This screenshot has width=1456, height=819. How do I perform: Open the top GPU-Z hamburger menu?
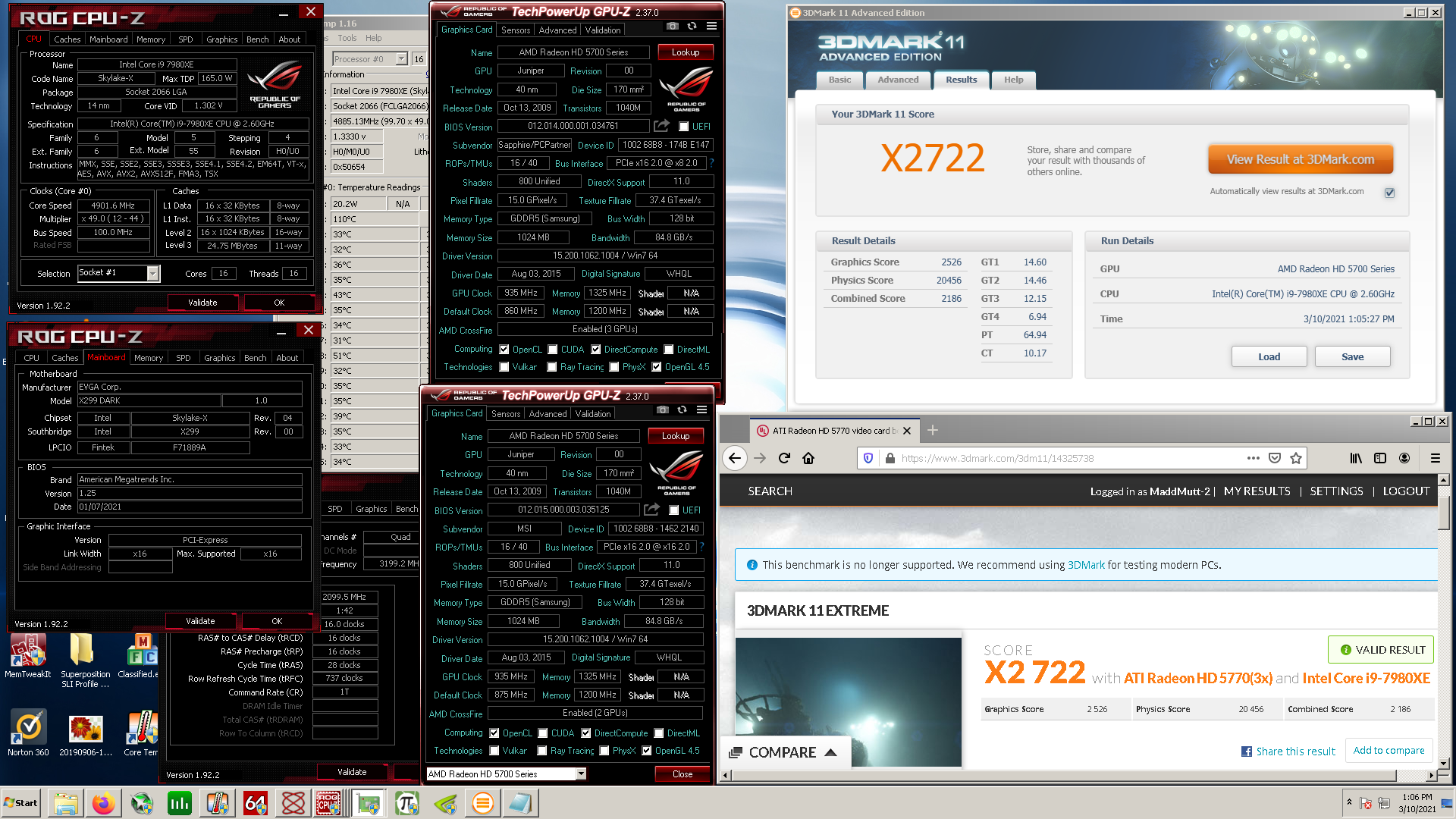(711, 26)
